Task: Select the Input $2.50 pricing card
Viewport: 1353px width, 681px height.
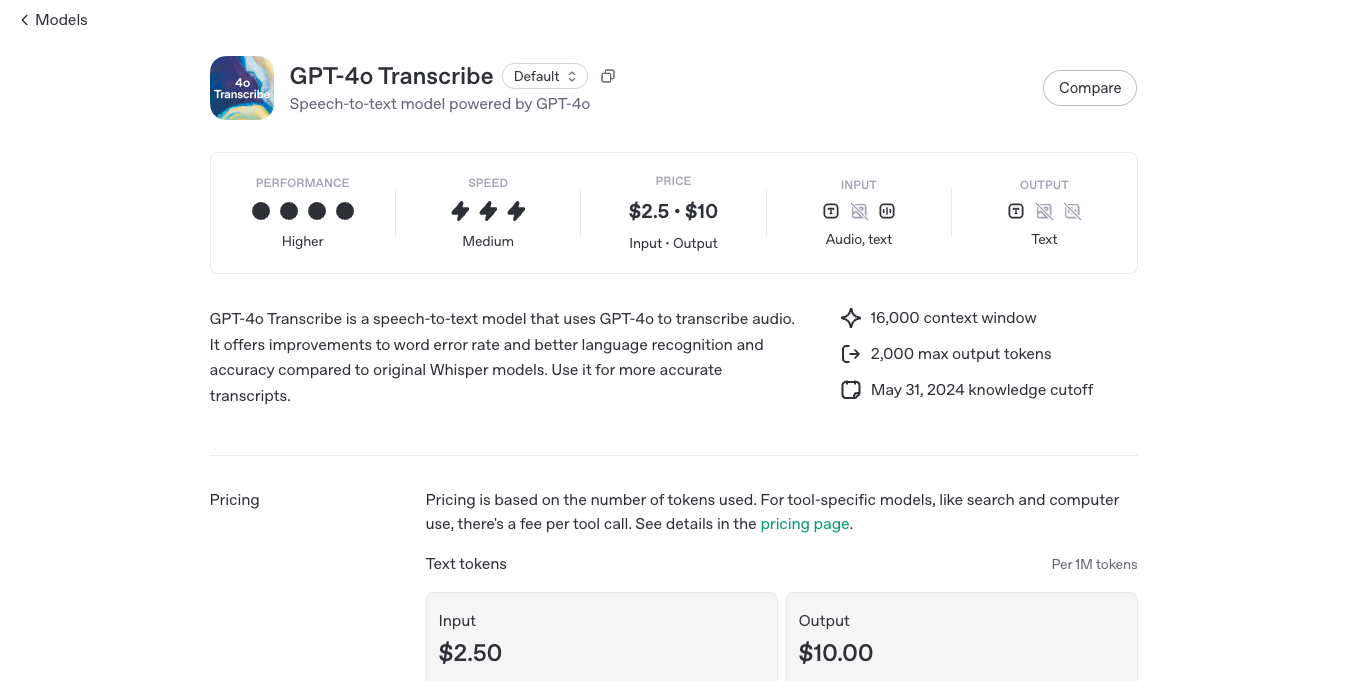Action: pos(601,637)
